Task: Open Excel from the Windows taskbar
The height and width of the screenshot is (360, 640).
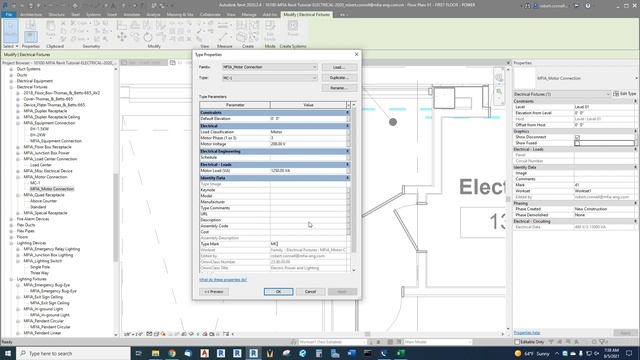Action: [x=400, y=353]
